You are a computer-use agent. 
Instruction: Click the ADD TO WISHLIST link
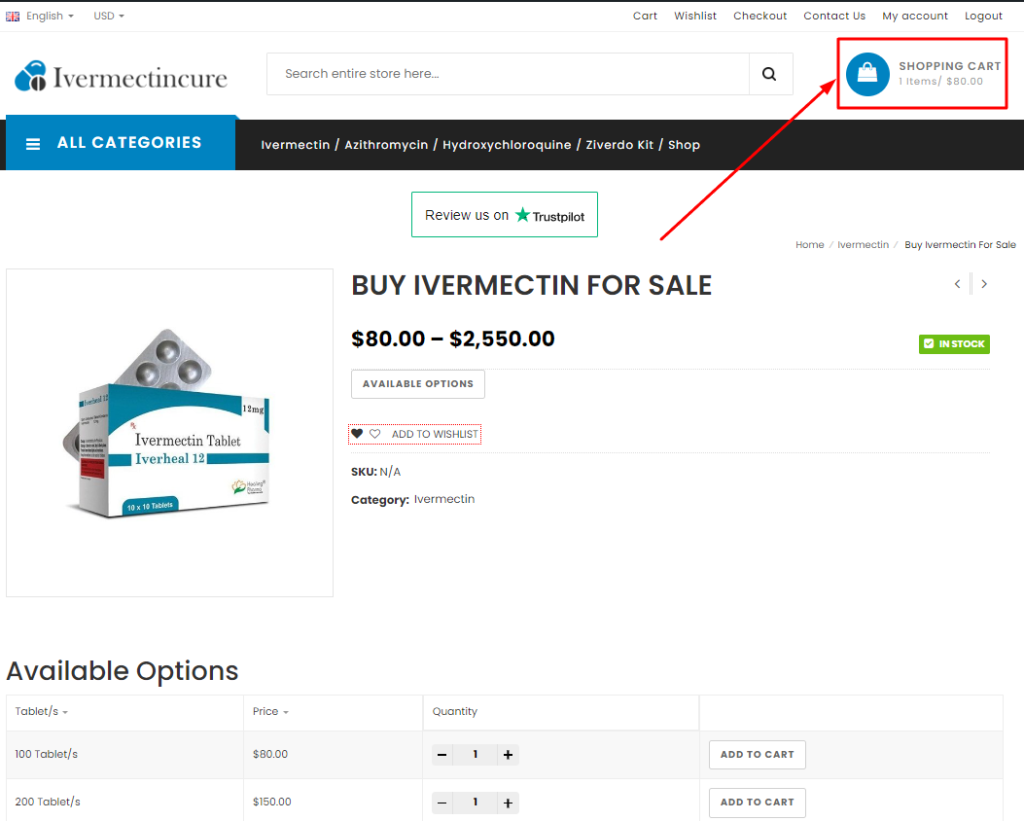tap(434, 434)
